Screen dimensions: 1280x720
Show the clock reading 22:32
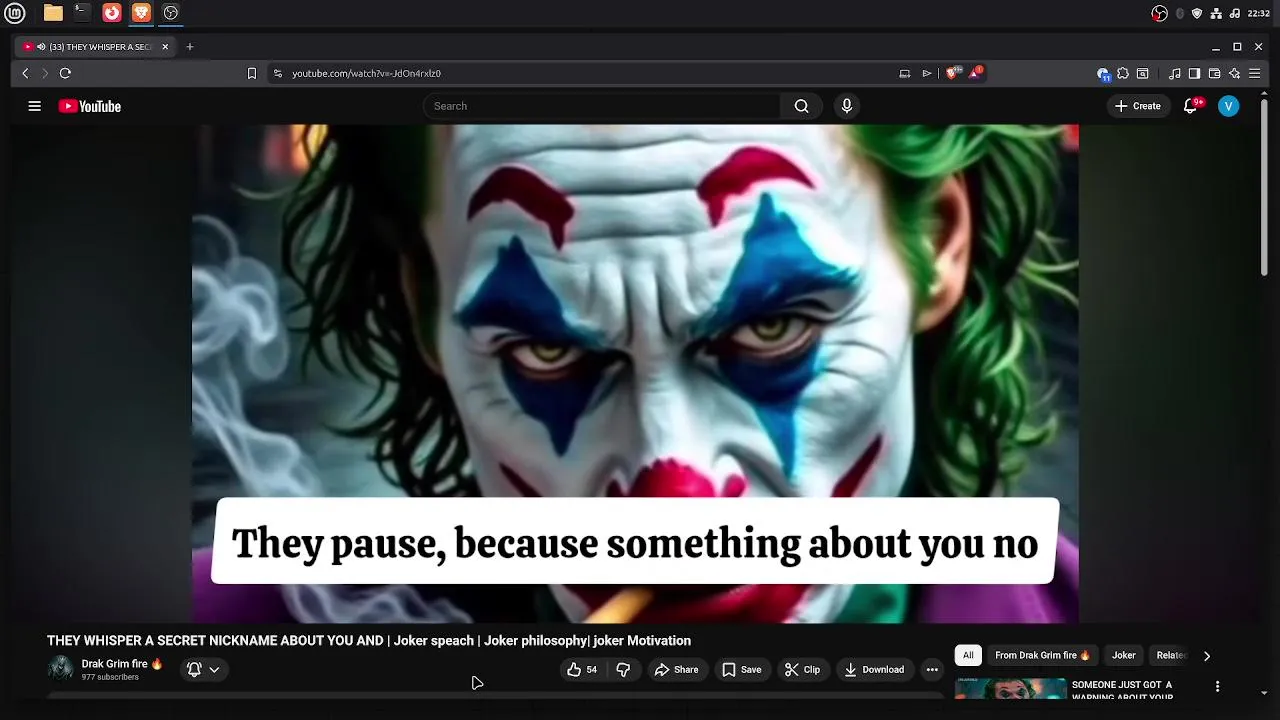point(1258,13)
